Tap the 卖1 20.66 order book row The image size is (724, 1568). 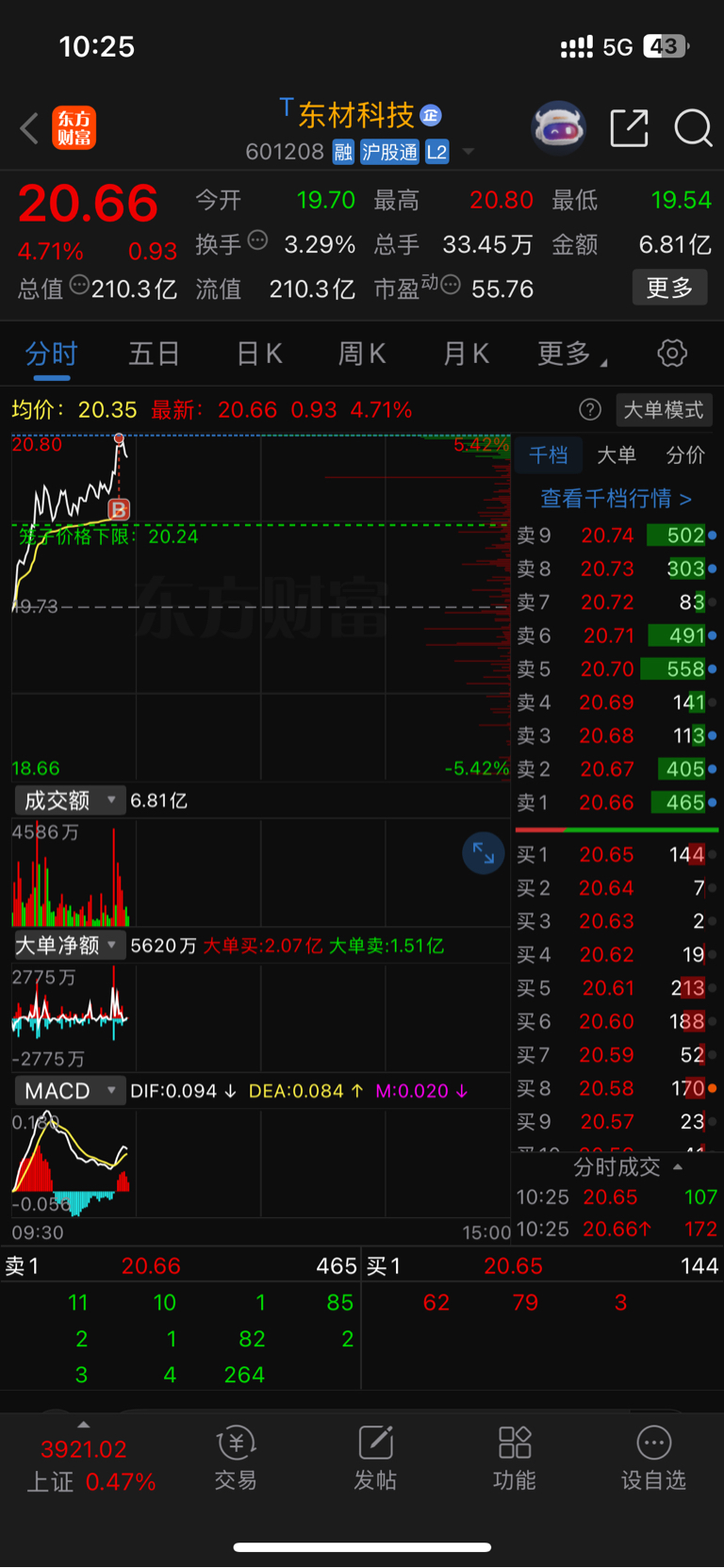[617, 803]
